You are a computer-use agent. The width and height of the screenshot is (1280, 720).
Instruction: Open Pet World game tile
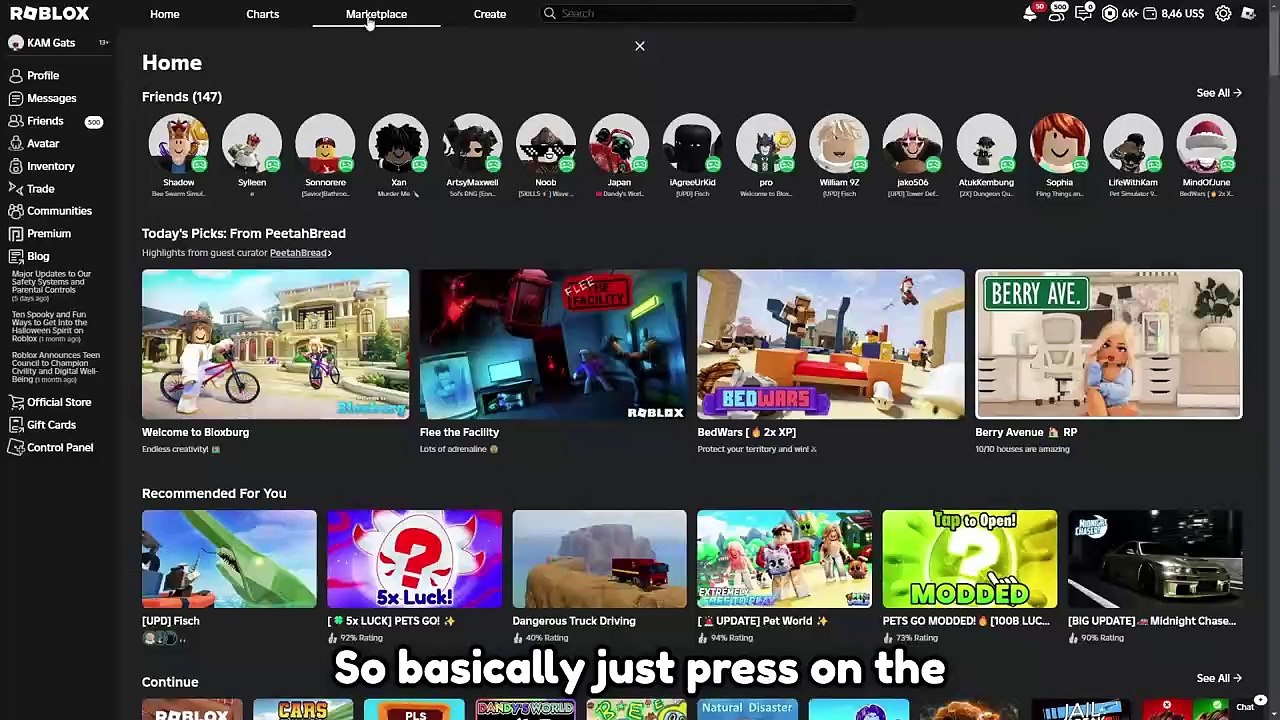click(x=785, y=559)
